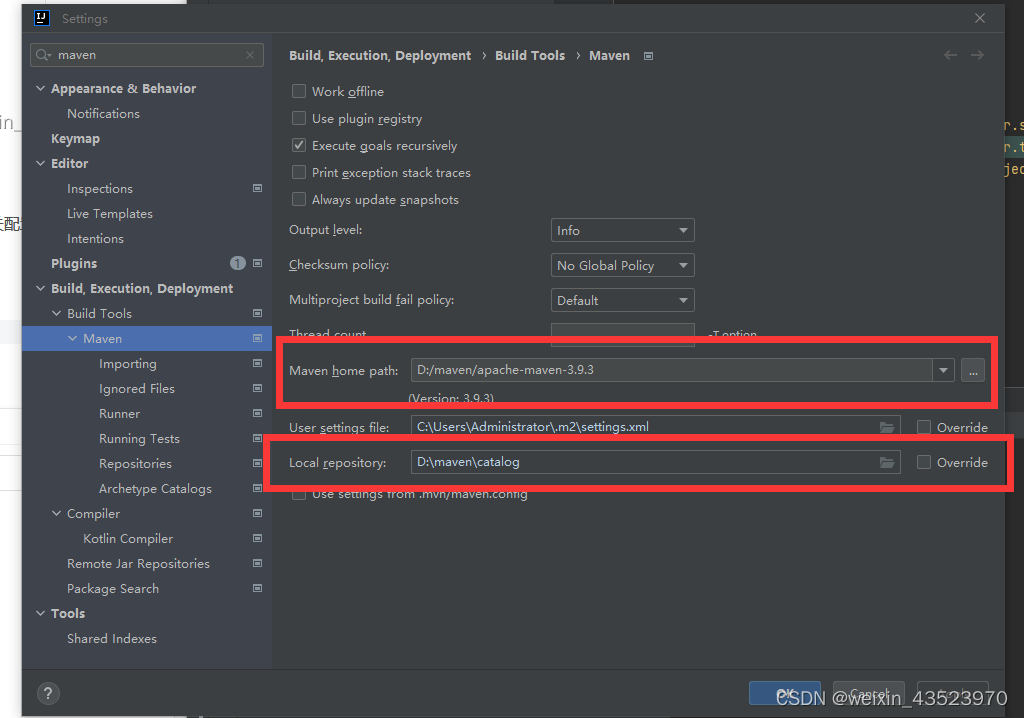Navigate forward with the right arrow
Image resolution: width=1024 pixels, height=718 pixels.
coord(977,56)
